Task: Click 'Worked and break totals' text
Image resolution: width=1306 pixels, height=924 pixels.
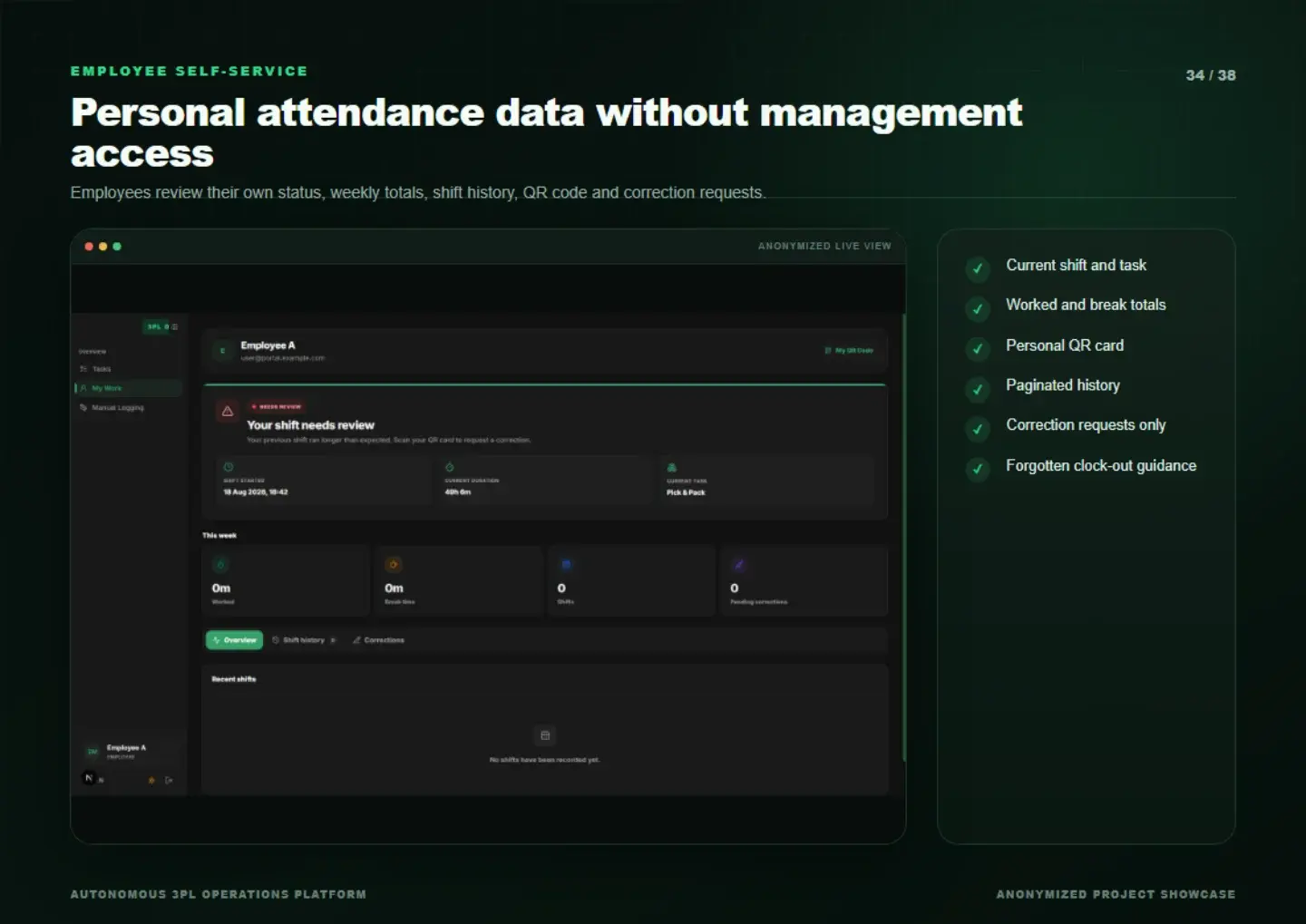Action: (x=1086, y=306)
